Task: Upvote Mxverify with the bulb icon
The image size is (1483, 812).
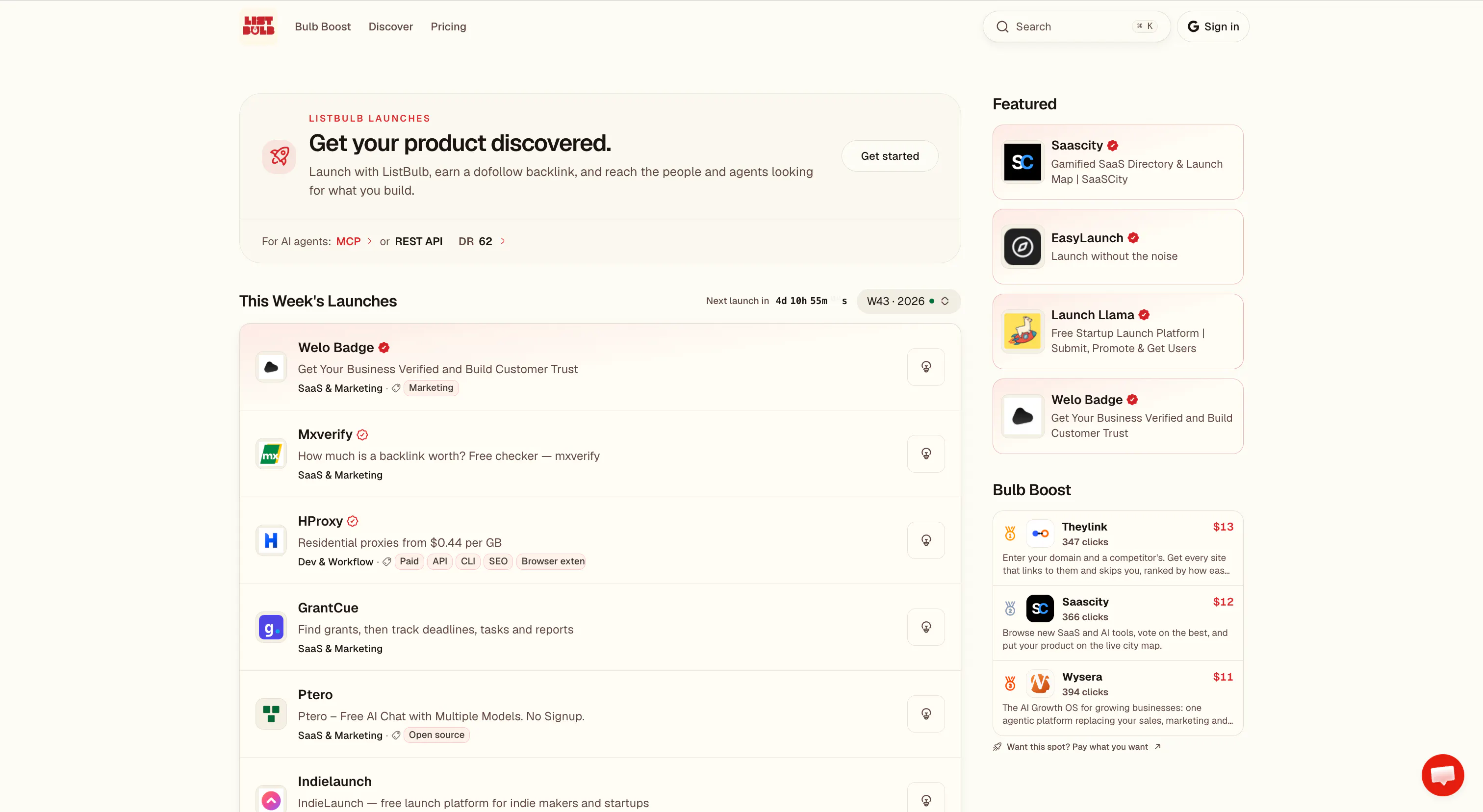Action: (x=926, y=454)
